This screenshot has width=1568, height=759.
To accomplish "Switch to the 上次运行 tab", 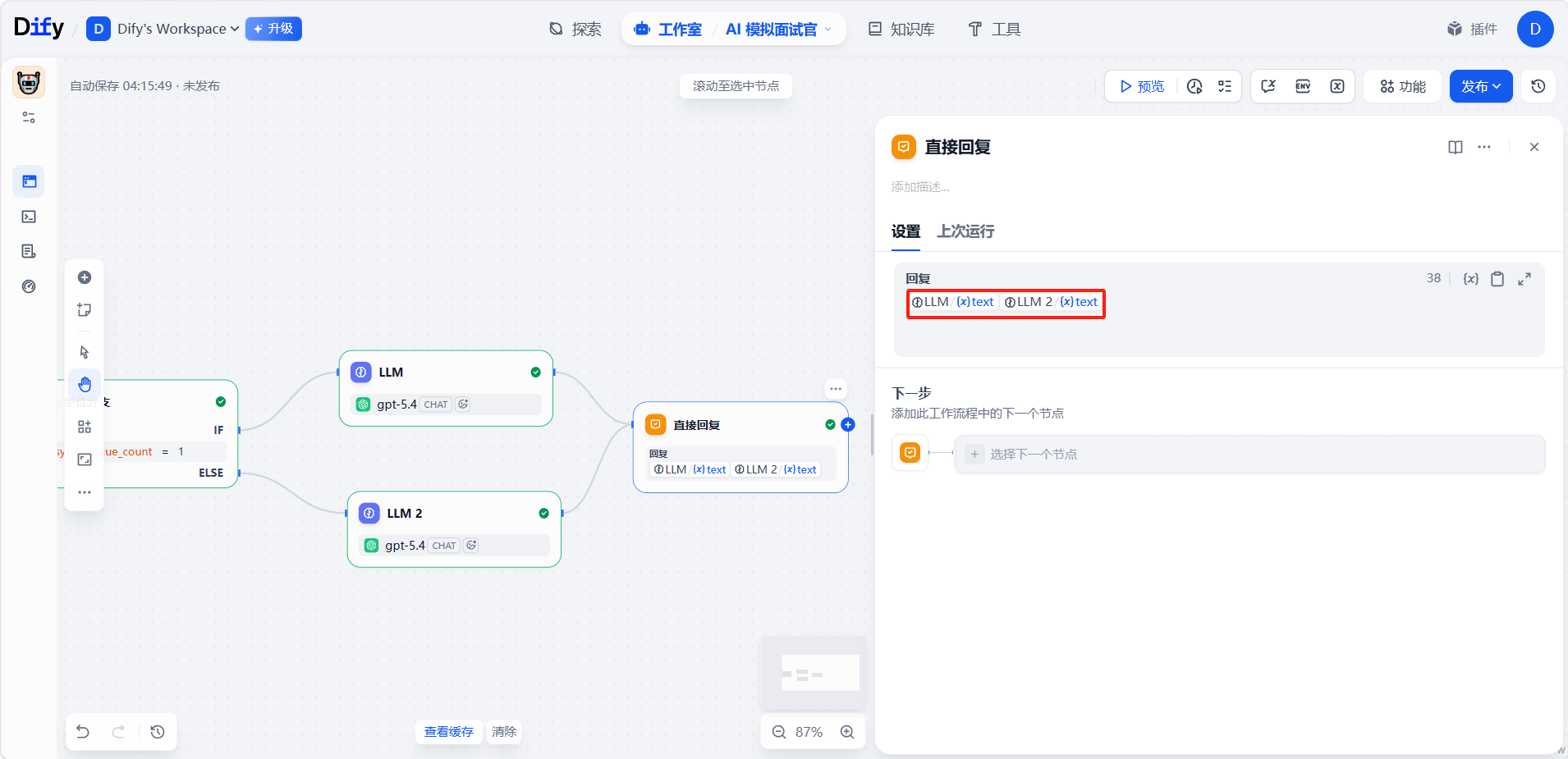I will click(x=965, y=231).
